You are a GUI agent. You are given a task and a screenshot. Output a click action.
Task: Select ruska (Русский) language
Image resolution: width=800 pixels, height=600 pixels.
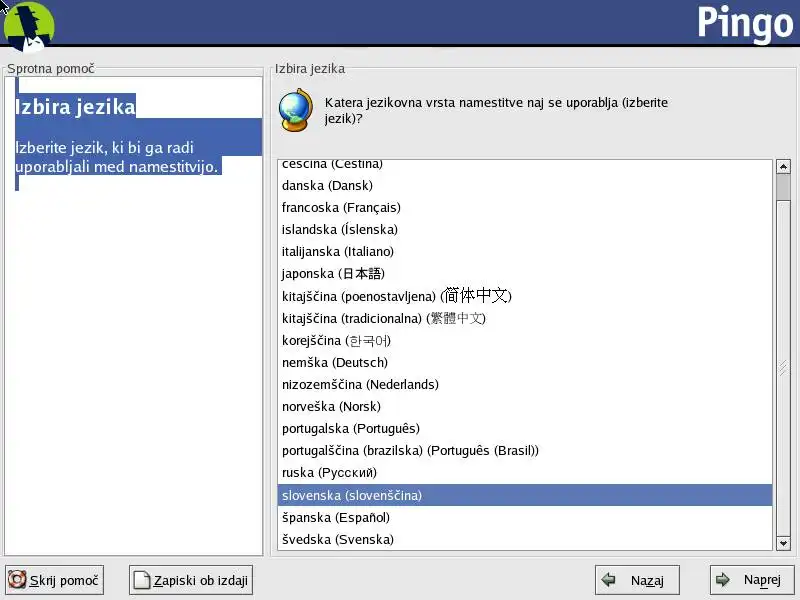[x=524, y=472]
